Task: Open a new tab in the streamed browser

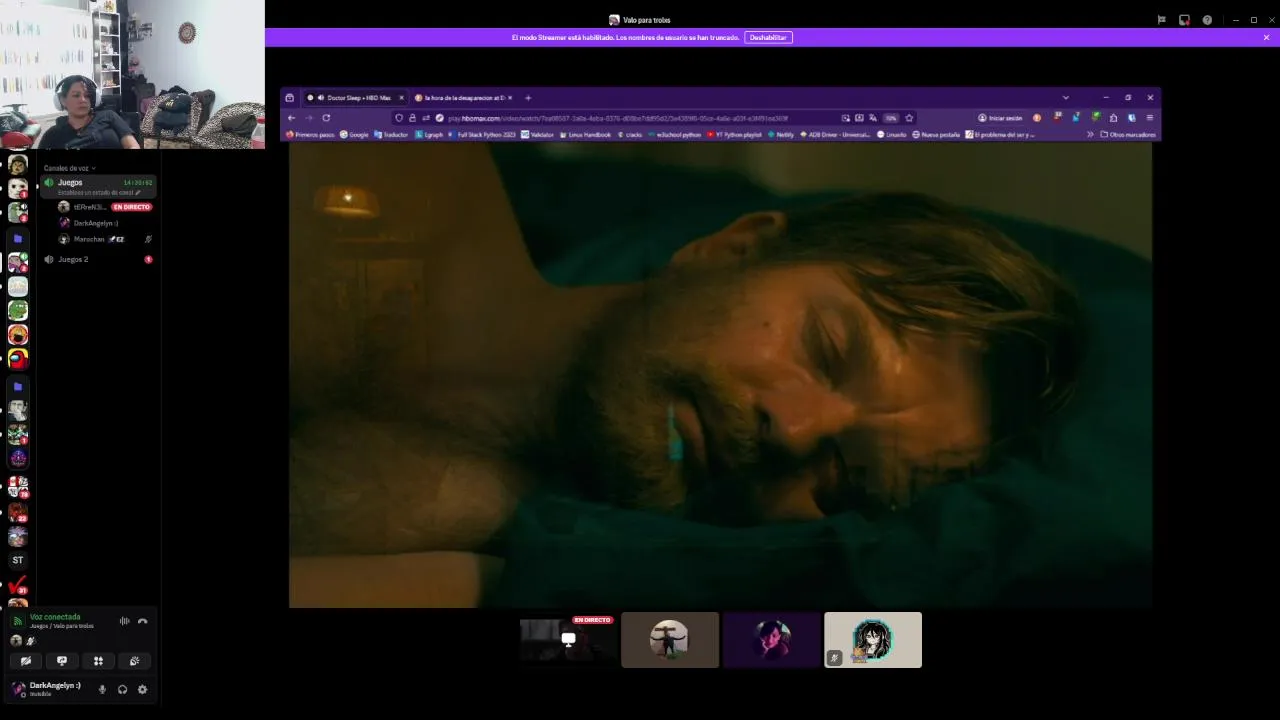Action: click(528, 98)
